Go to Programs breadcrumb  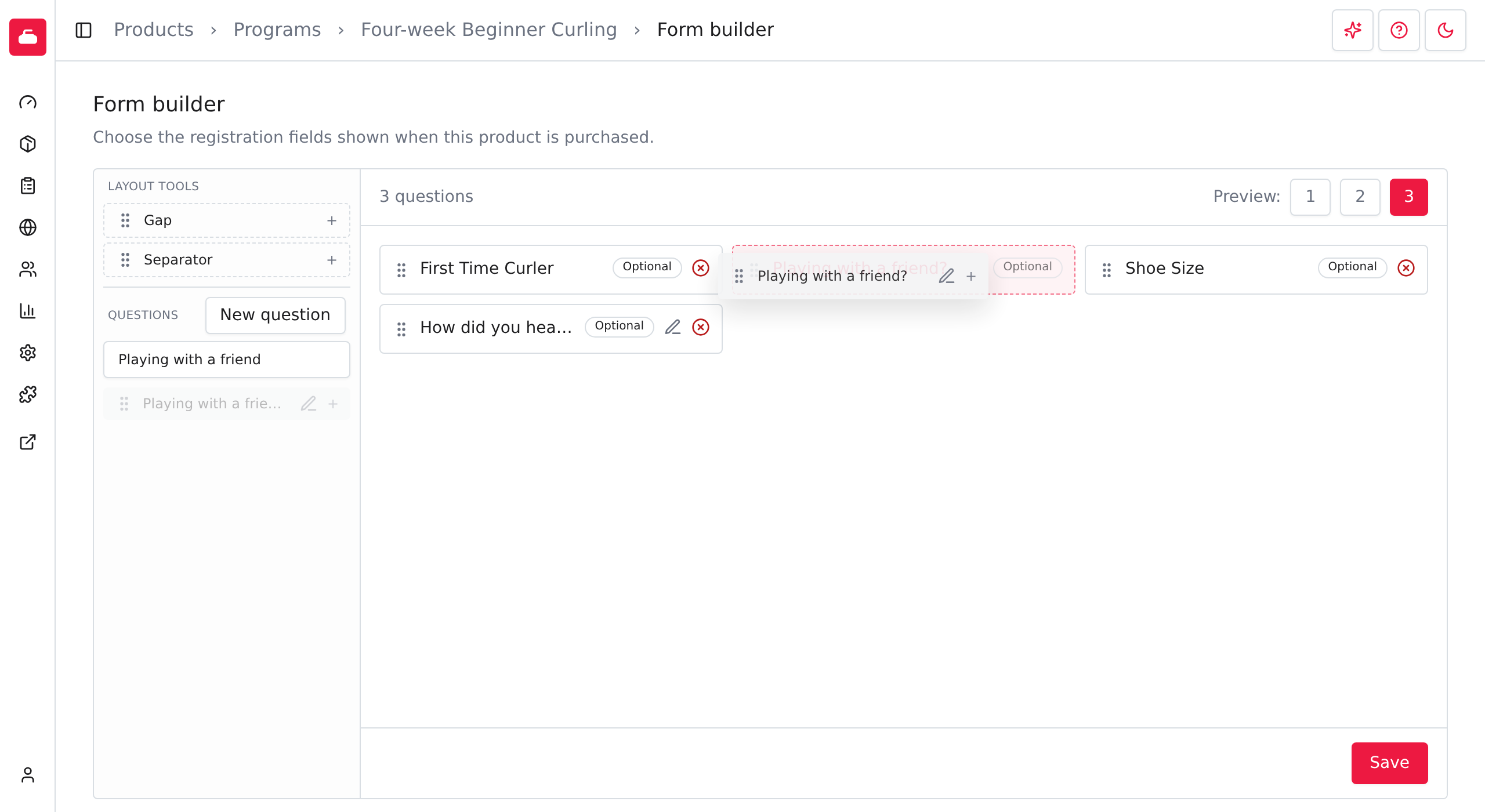pos(277,30)
